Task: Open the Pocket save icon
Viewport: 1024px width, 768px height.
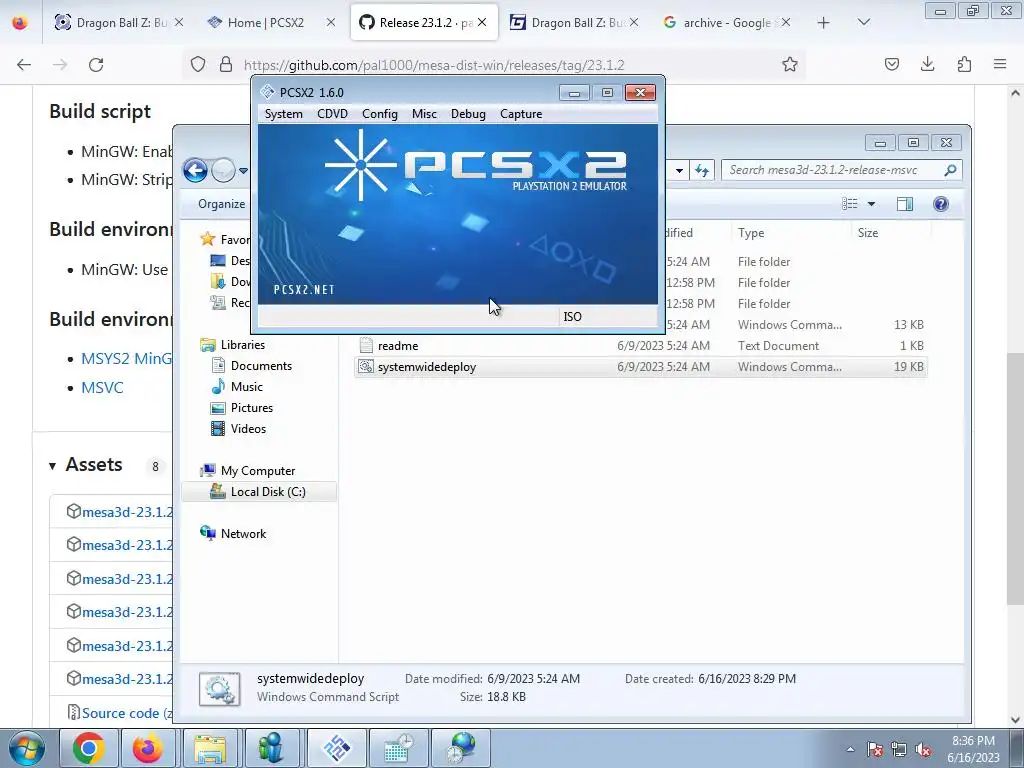Action: coord(891,64)
